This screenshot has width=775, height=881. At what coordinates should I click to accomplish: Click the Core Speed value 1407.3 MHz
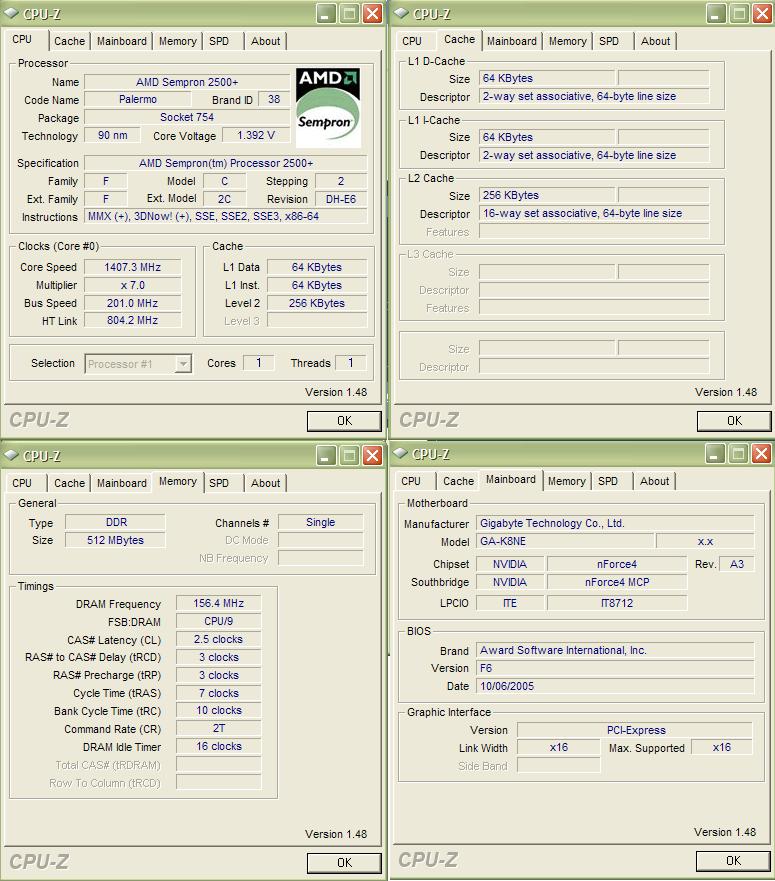(x=133, y=267)
